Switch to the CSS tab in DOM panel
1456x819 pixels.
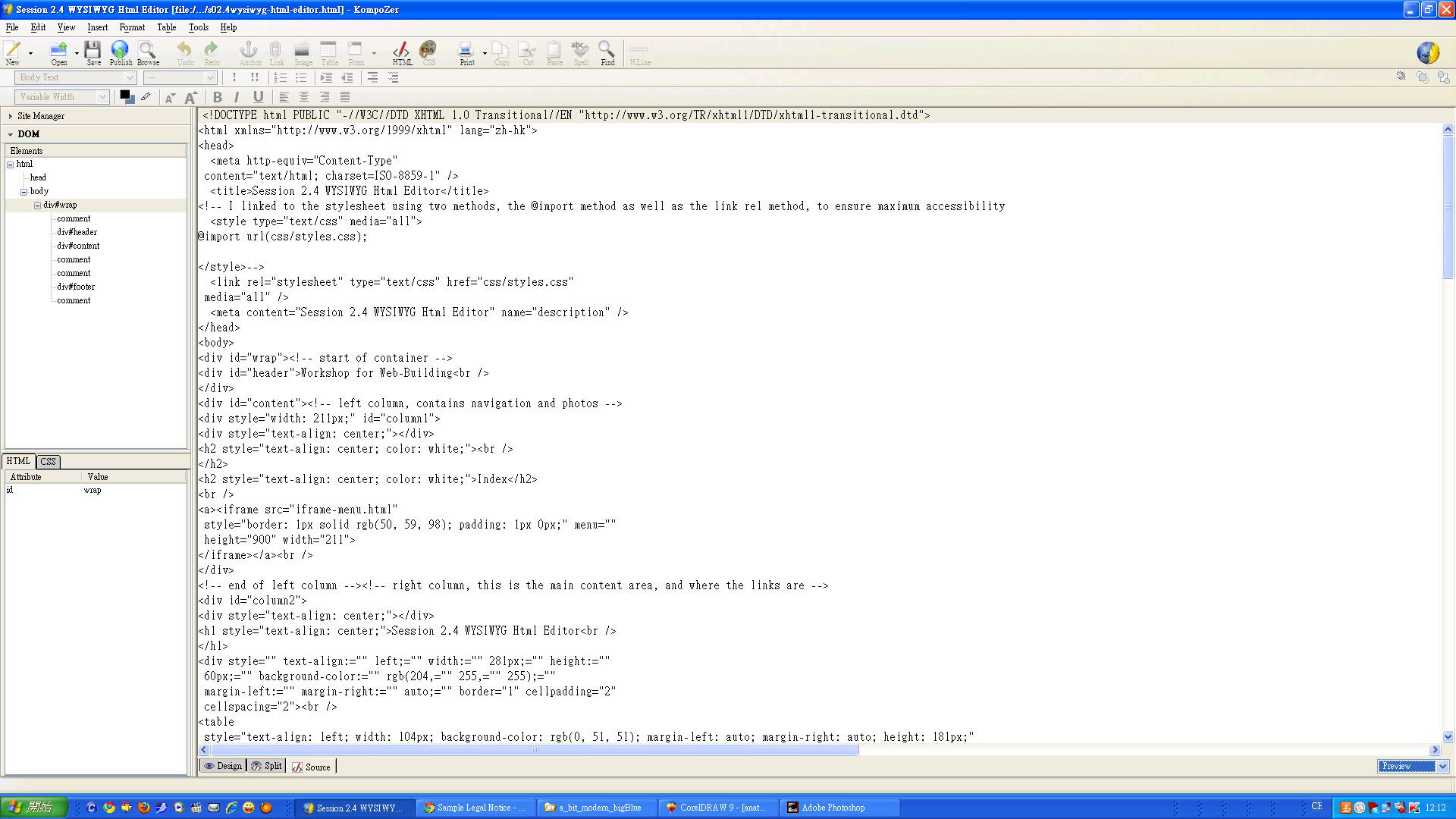(48, 461)
